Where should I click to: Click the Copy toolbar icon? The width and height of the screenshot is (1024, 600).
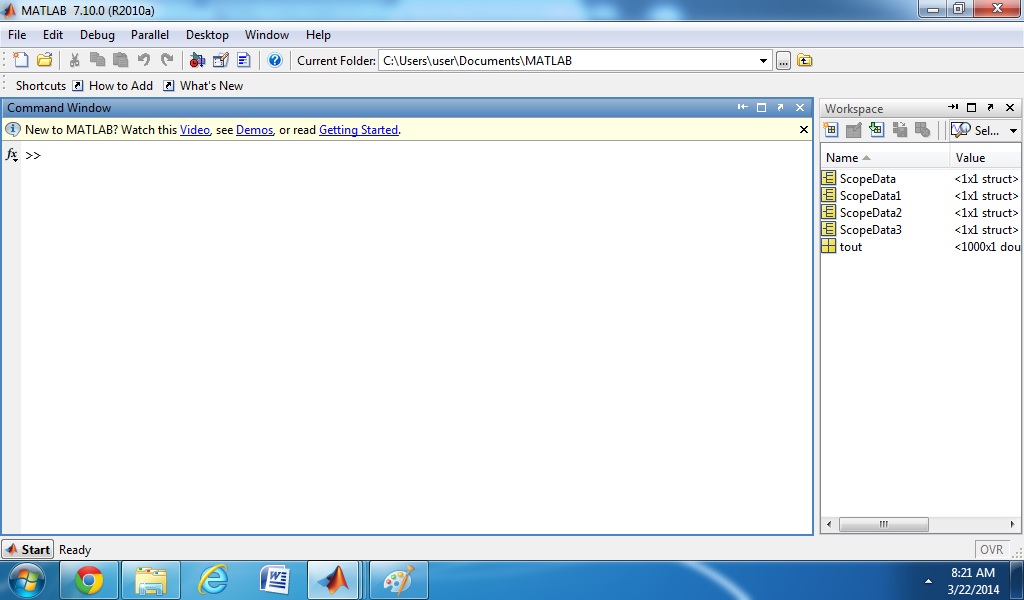point(97,60)
